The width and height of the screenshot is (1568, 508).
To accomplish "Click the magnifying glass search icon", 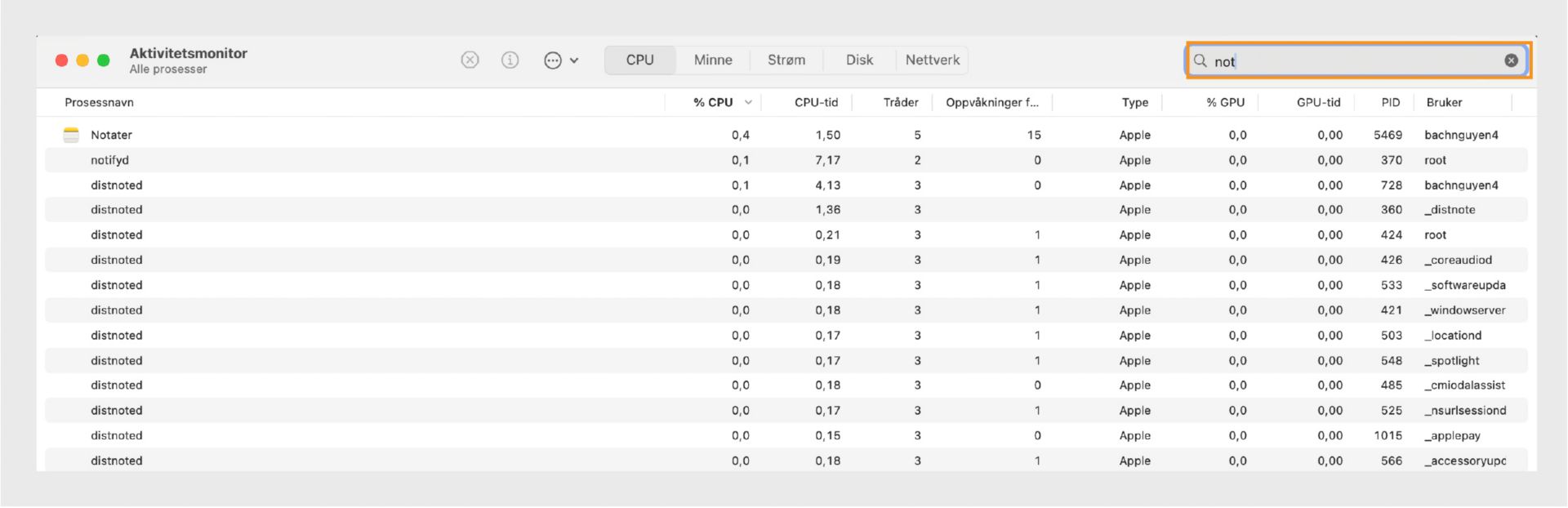I will [x=1200, y=60].
